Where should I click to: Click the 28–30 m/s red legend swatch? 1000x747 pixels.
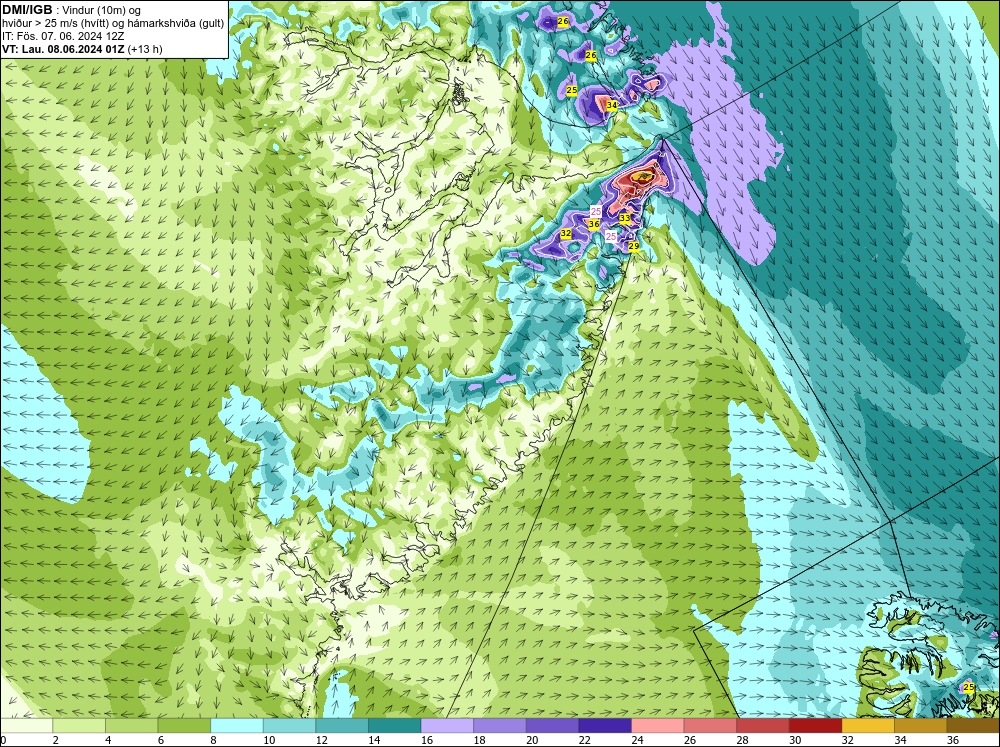point(763,725)
